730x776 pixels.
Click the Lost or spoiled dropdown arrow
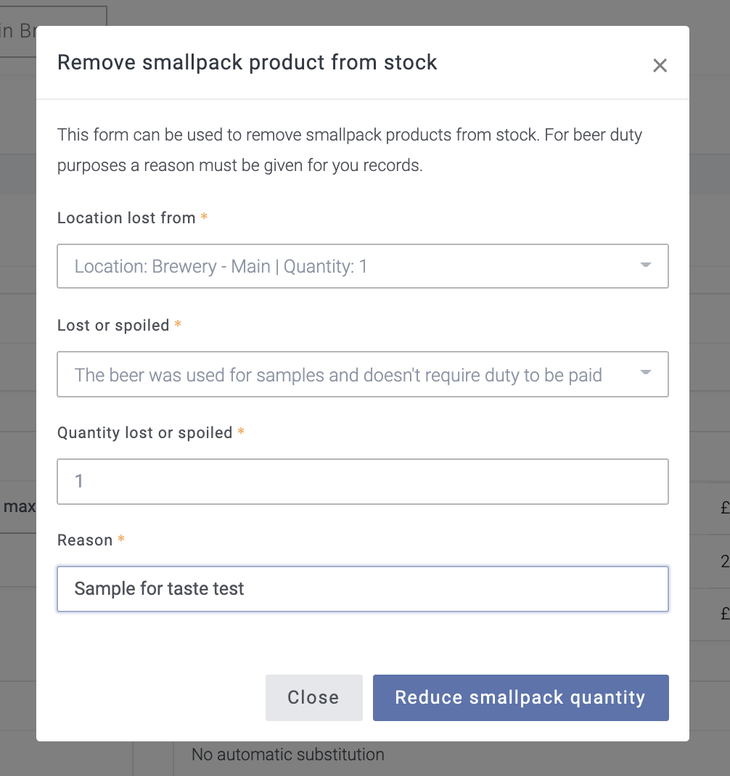[646, 374]
